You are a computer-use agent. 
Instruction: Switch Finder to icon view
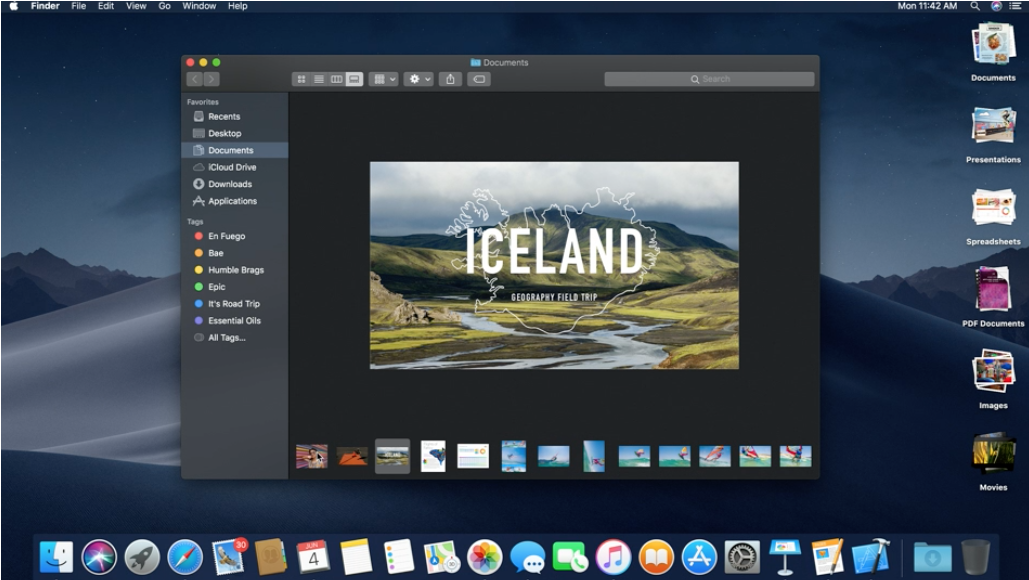(301, 79)
